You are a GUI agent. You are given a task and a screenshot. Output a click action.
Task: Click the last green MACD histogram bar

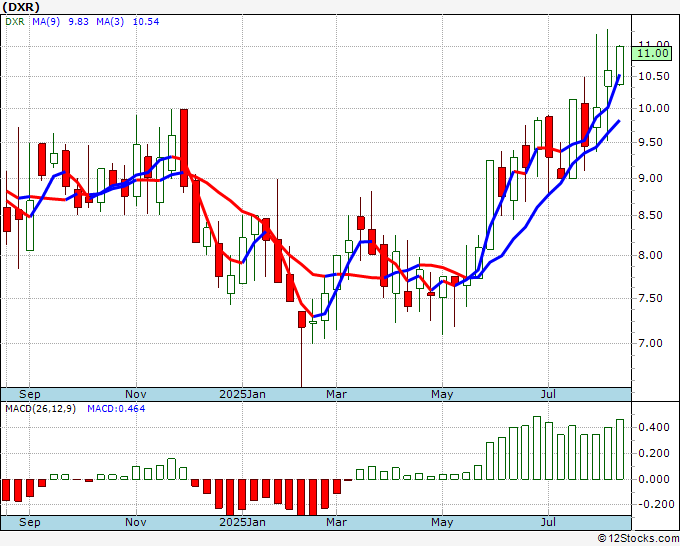620,449
